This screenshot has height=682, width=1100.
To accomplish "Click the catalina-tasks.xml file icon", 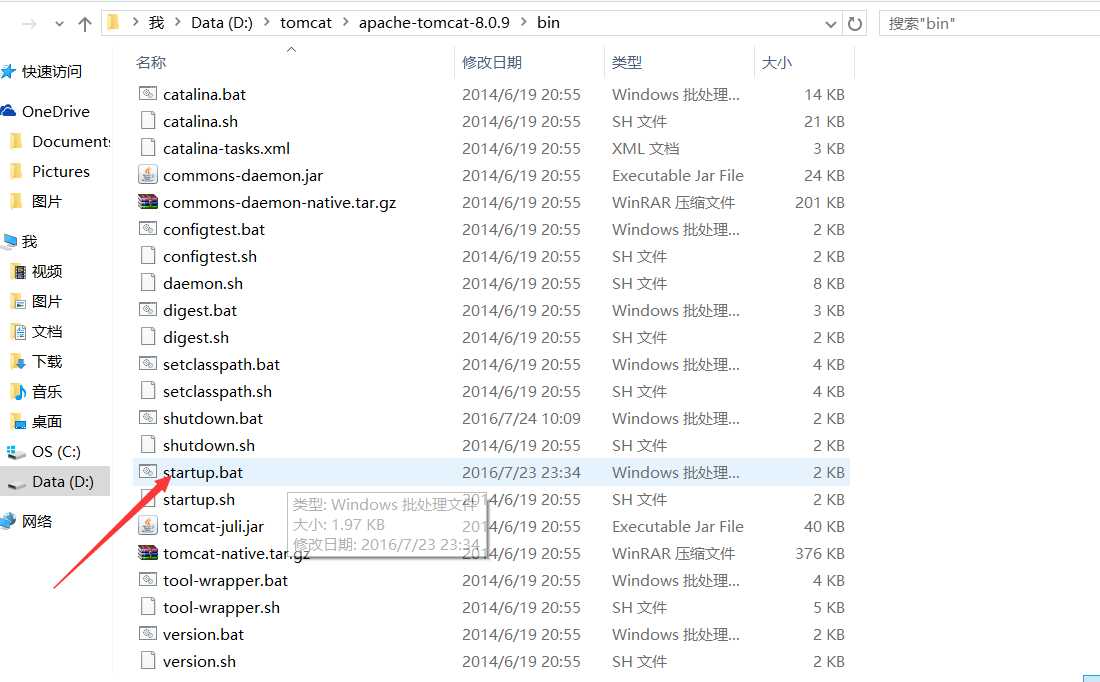I will click(x=147, y=148).
